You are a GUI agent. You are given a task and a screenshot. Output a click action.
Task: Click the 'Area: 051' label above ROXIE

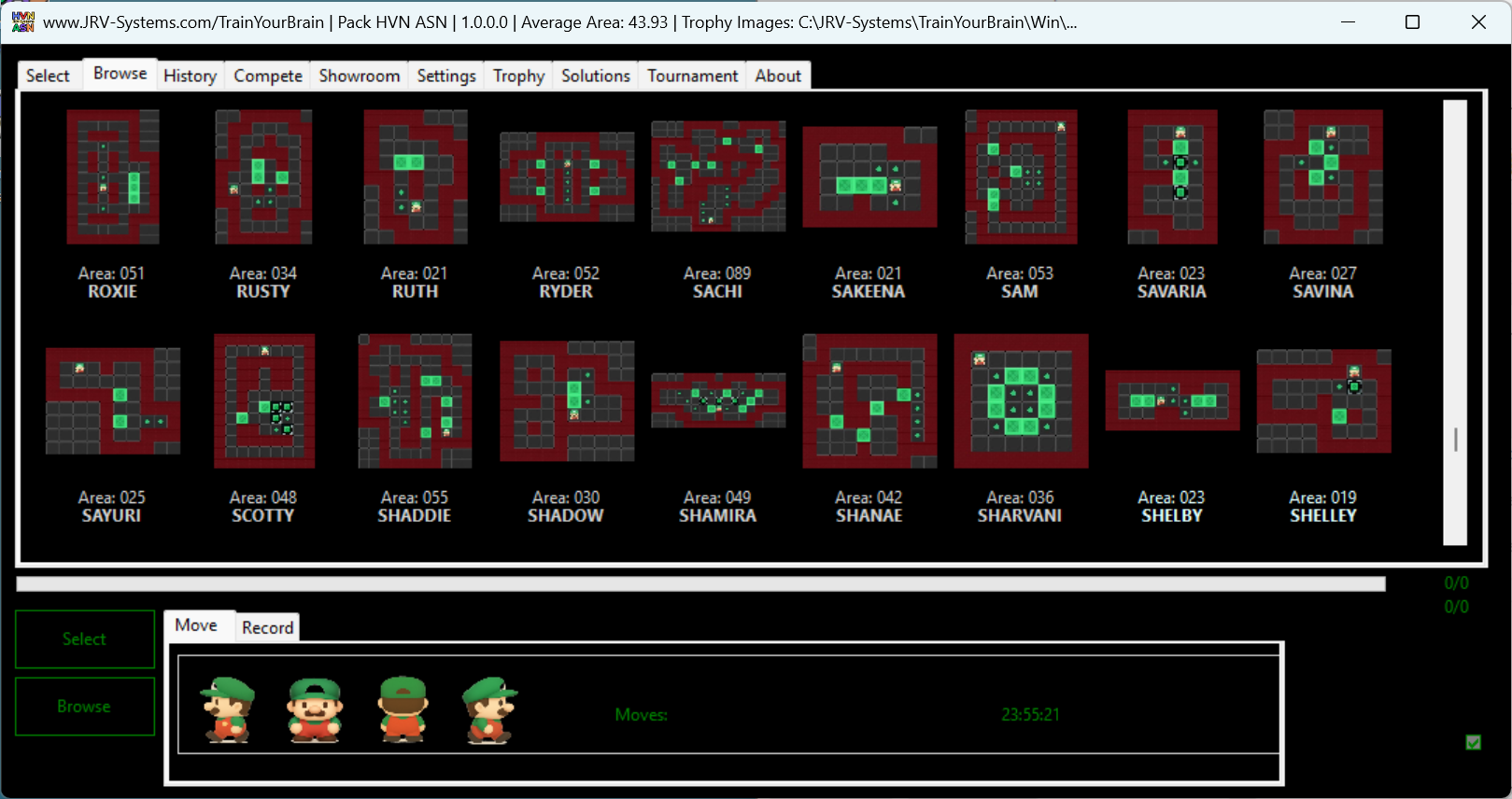pyautogui.click(x=112, y=273)
